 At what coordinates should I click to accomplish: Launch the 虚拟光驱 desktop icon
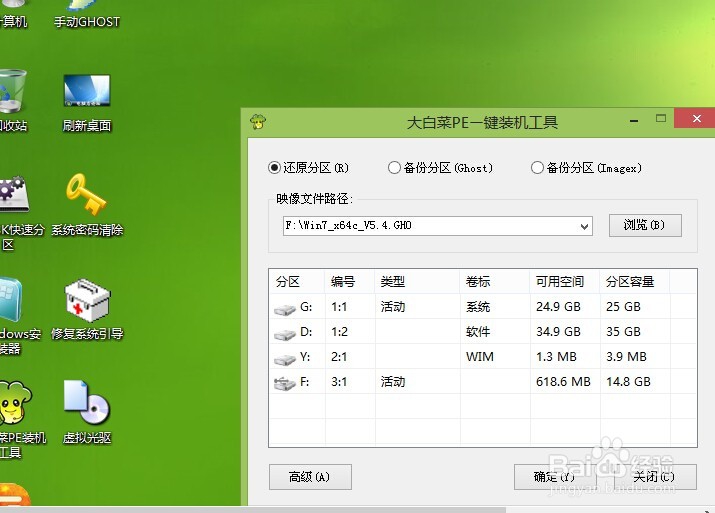coord(87,413)
